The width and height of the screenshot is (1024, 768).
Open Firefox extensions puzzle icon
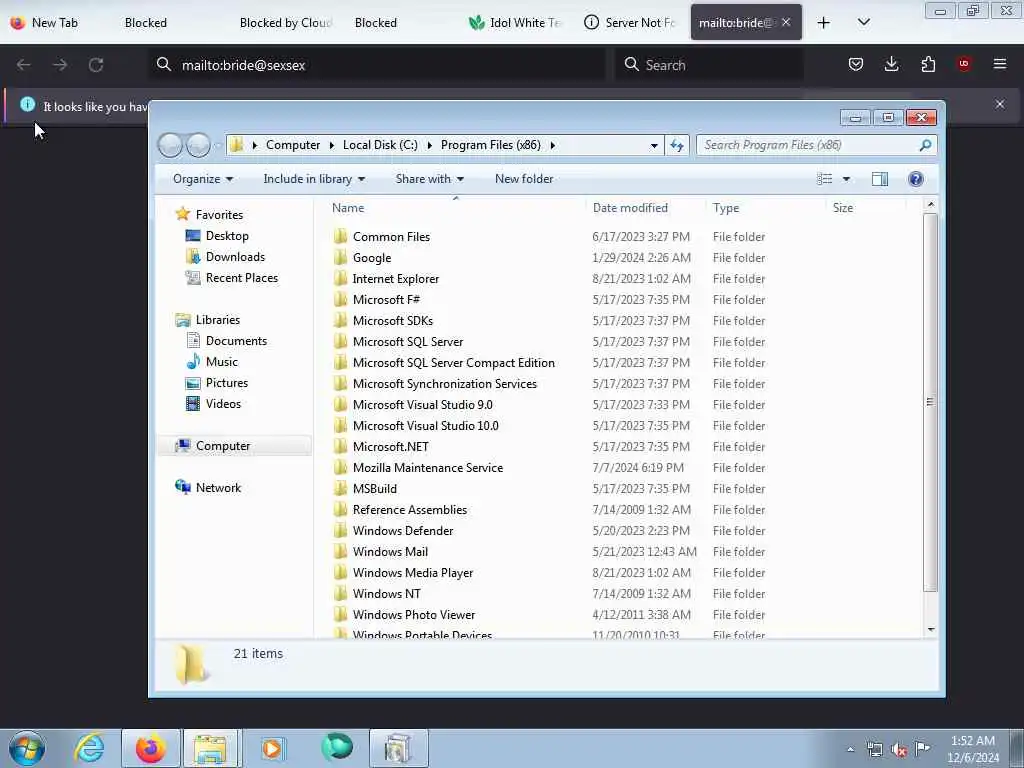pyautogui.click(x=928, y=64)
